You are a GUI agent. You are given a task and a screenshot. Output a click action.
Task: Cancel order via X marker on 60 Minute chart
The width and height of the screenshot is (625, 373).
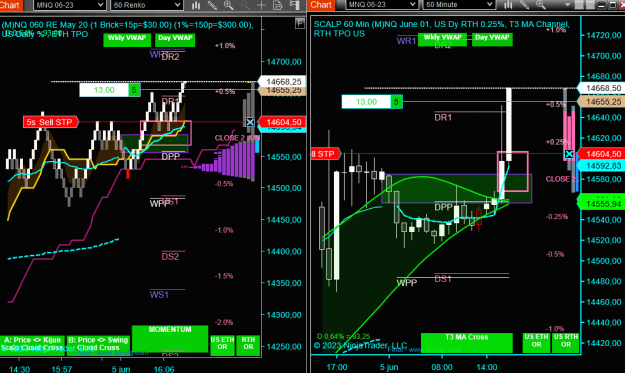click(569, 154)
